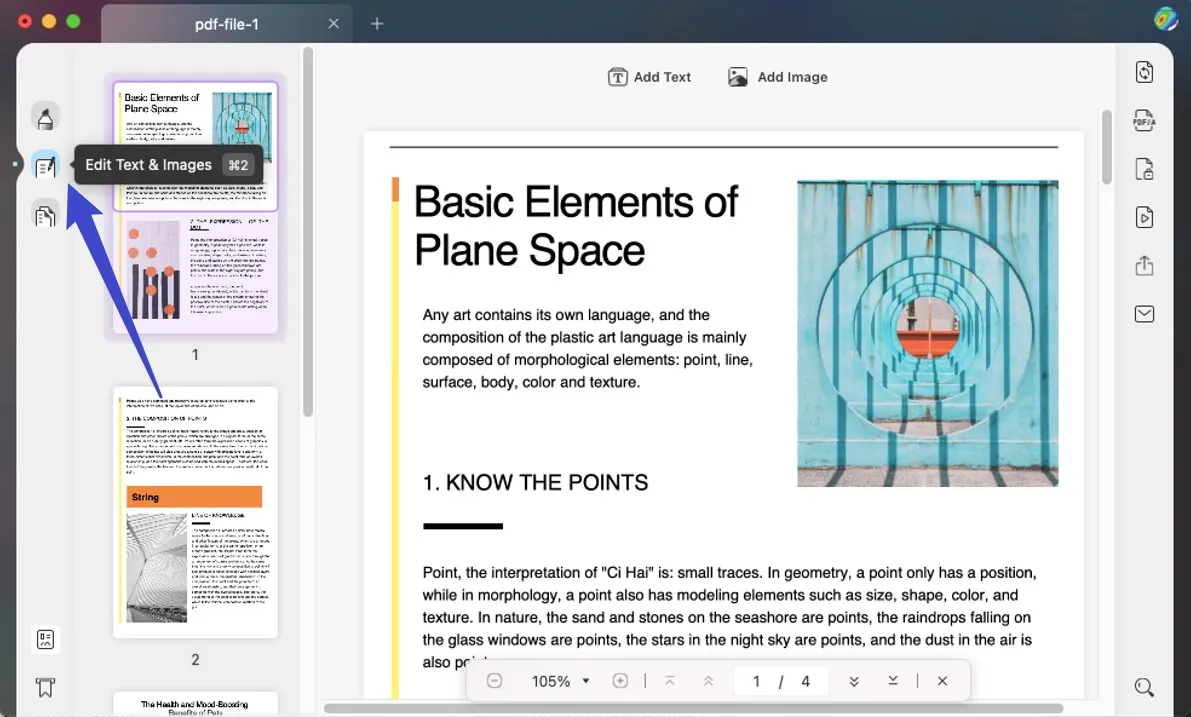Click the Convert PDF icon
This screenshot has height=717, width=1191.
(x=1144, y=72)
